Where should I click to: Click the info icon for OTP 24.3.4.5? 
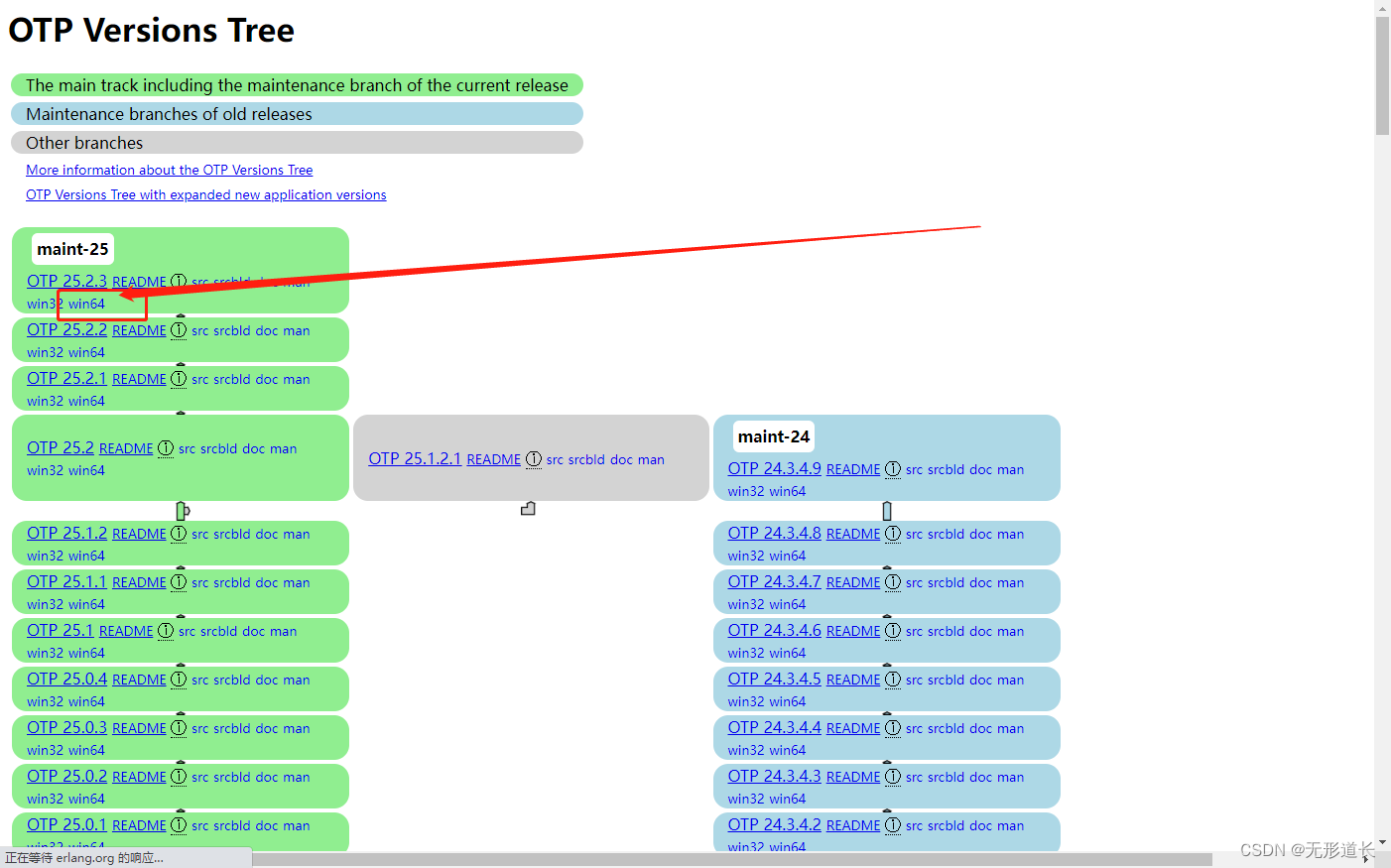(893, 680)
